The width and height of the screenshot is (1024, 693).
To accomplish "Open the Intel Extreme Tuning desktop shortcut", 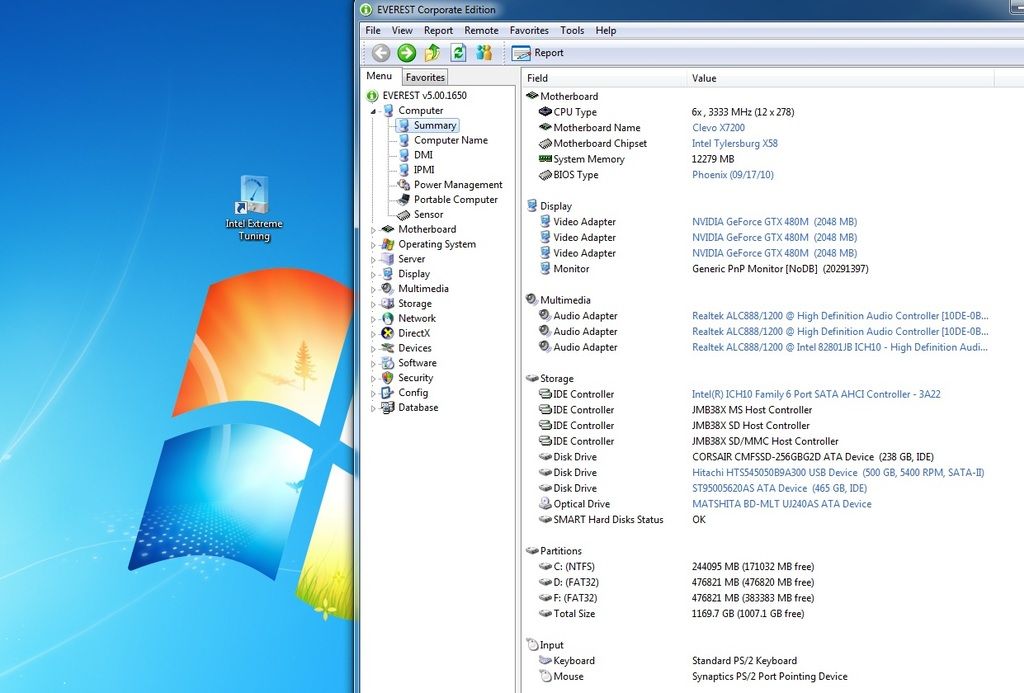I will point(254,209).
